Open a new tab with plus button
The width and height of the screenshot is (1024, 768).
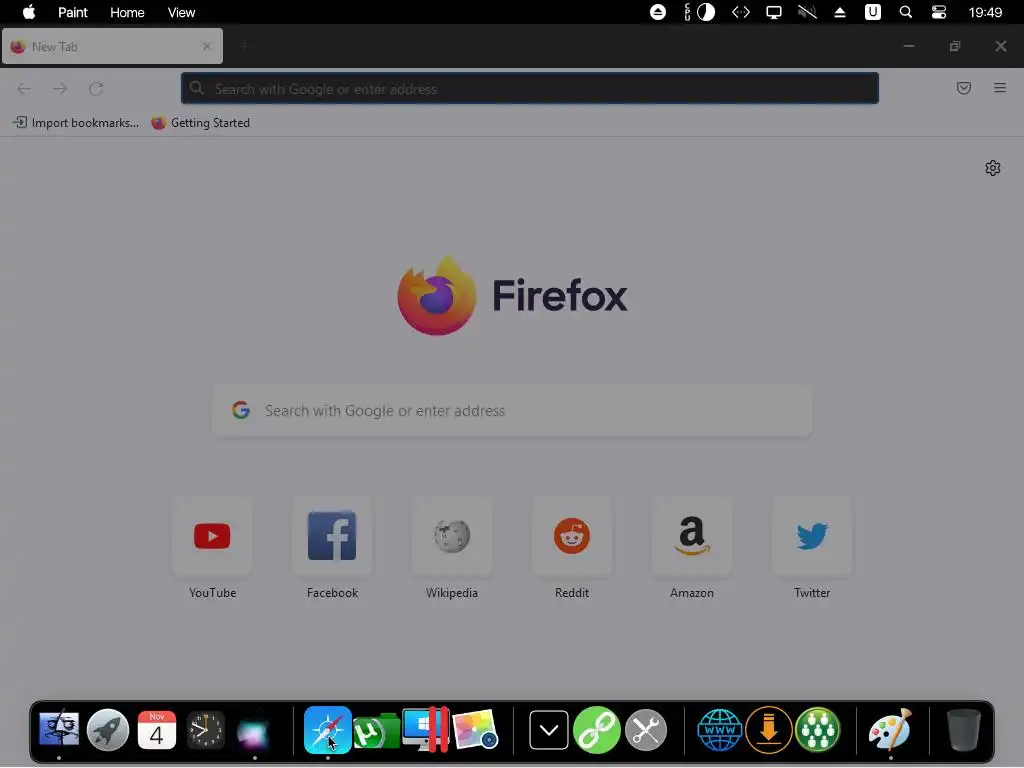pos(245,46)
